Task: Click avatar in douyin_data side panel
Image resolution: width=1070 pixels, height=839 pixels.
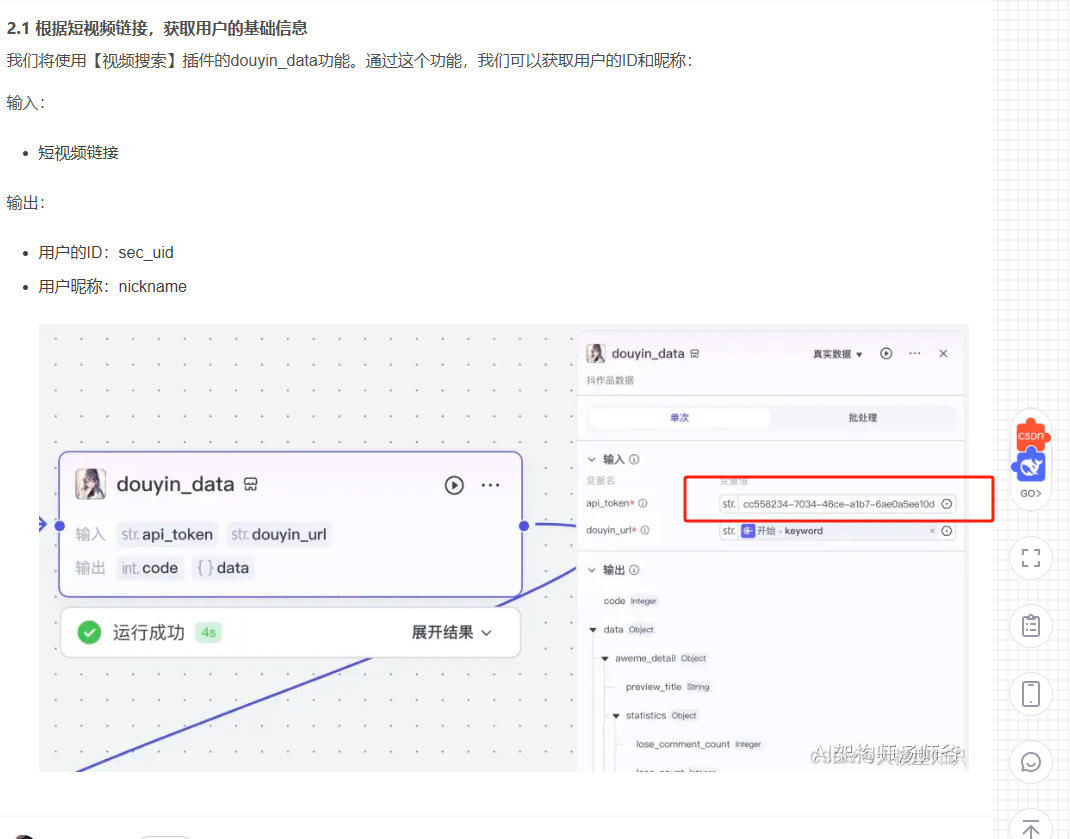Action: click(596, 353)
